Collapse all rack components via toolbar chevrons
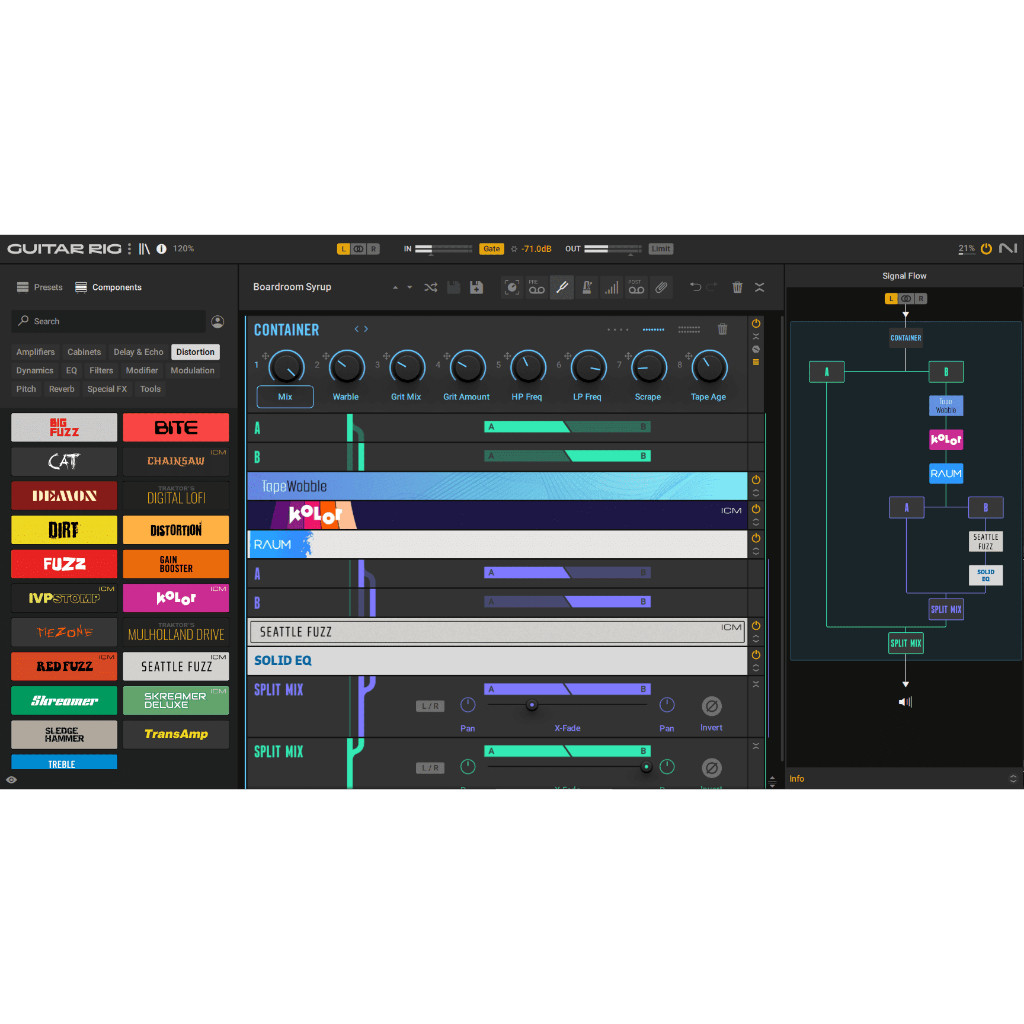 pos(760,287)
